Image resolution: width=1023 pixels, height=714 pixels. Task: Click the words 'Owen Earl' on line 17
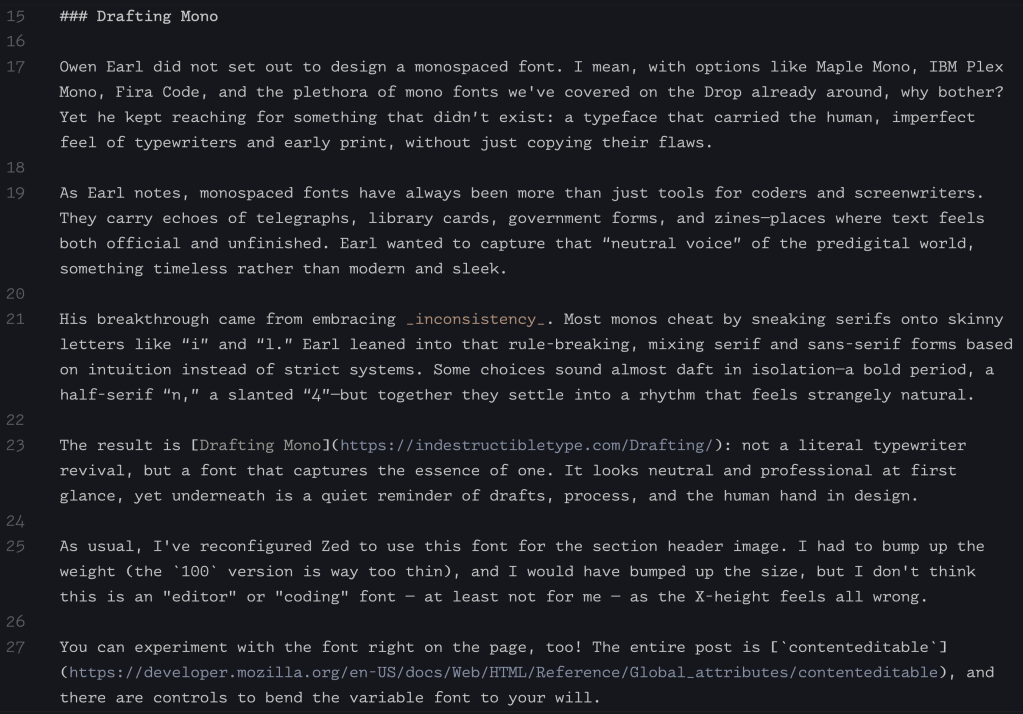tap(97, 68)
